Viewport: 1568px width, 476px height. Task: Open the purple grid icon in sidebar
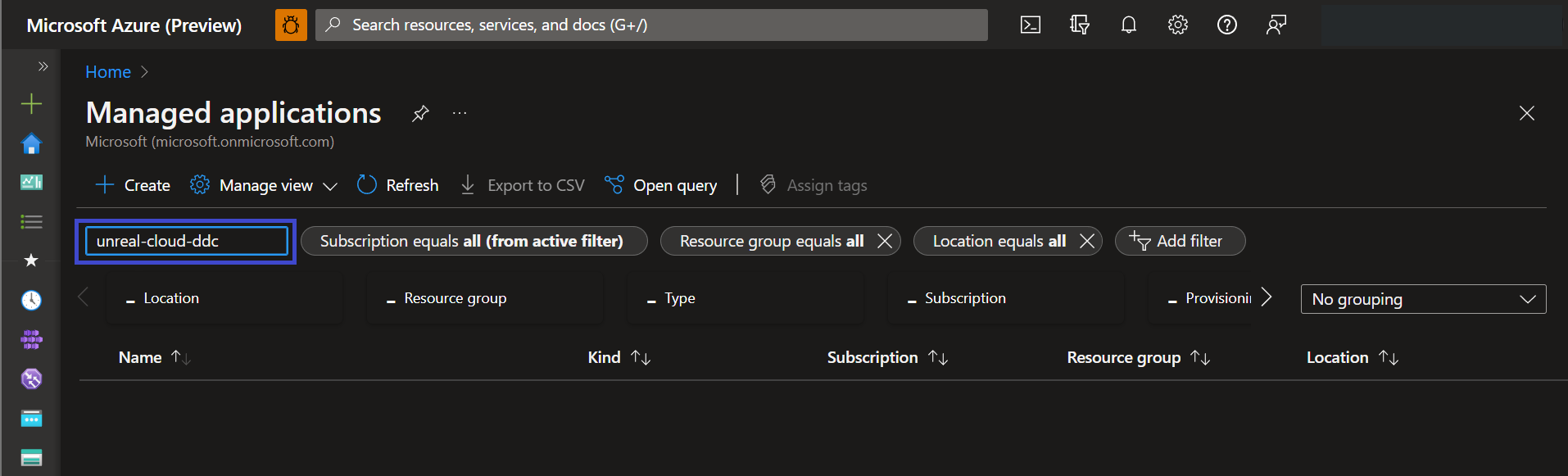point(31,339)
